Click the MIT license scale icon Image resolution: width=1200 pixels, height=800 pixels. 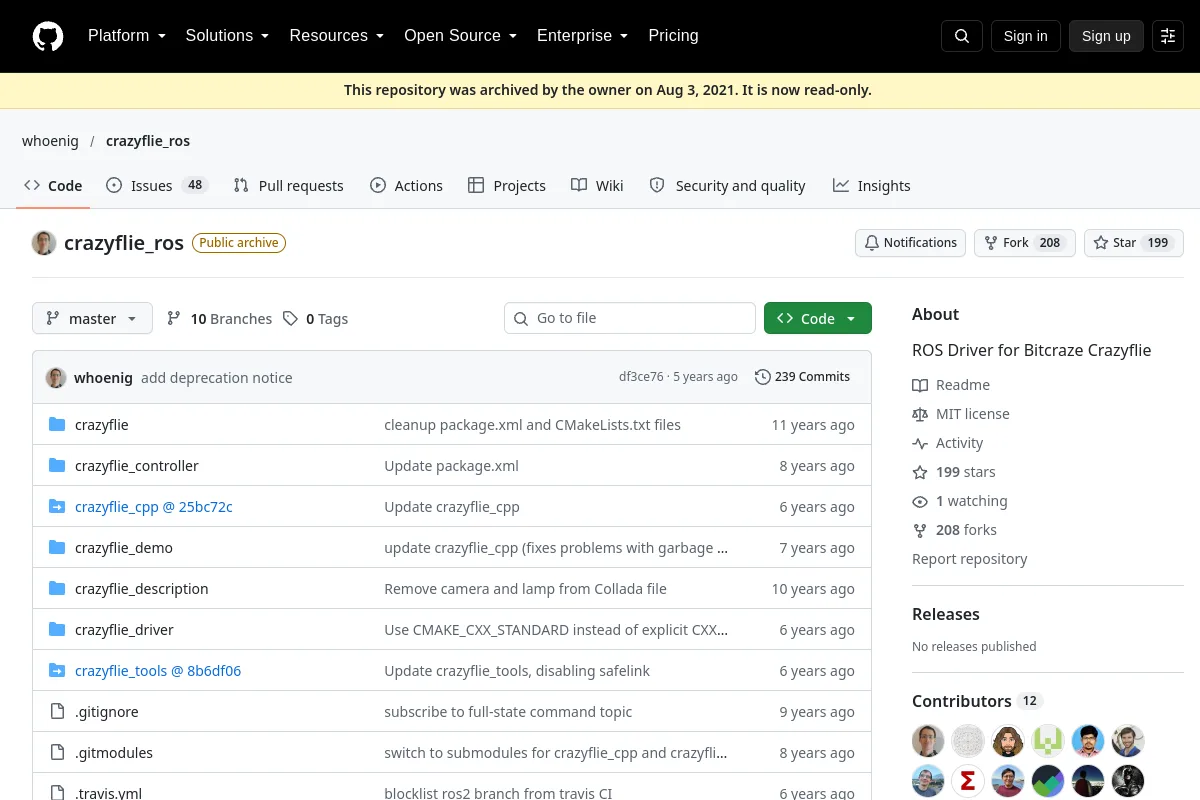pyautogui.click(x=920, y=414)
